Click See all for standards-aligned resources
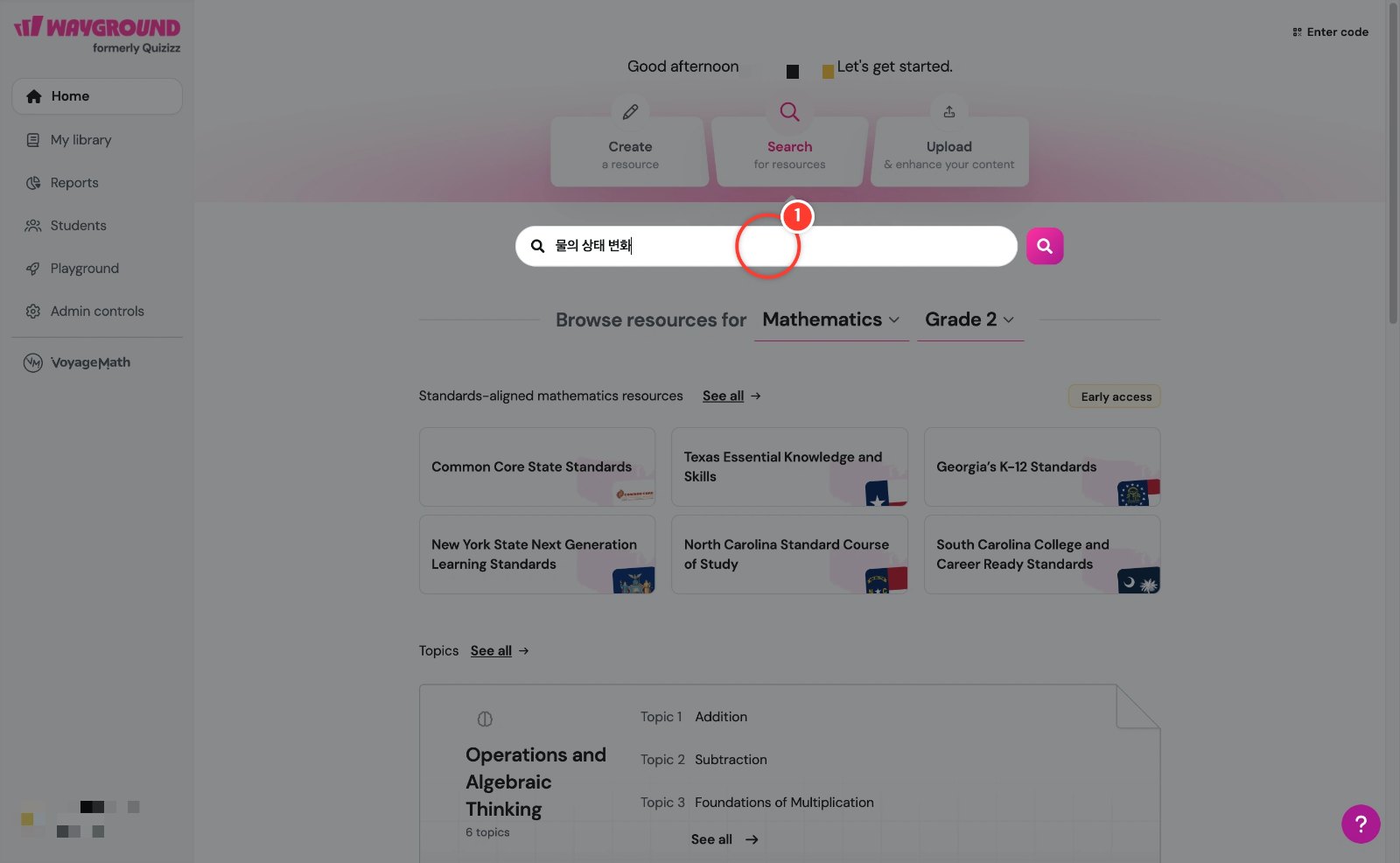 pos(731,396)
